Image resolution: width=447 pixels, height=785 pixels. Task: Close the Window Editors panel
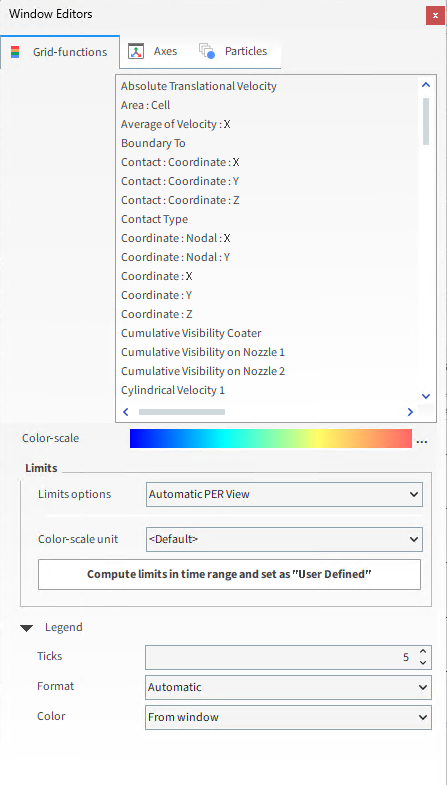pyautogui.click(x=435, y=16)
